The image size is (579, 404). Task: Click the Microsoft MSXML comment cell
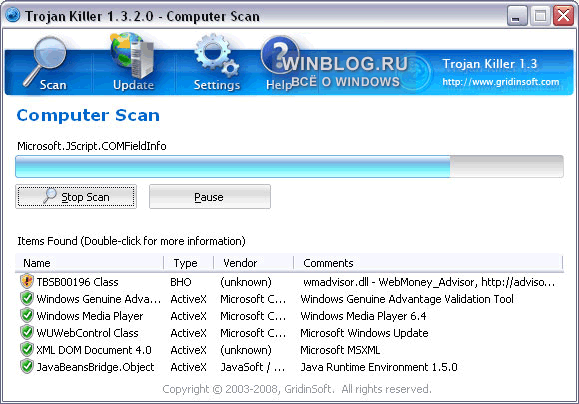click(340, 350)
